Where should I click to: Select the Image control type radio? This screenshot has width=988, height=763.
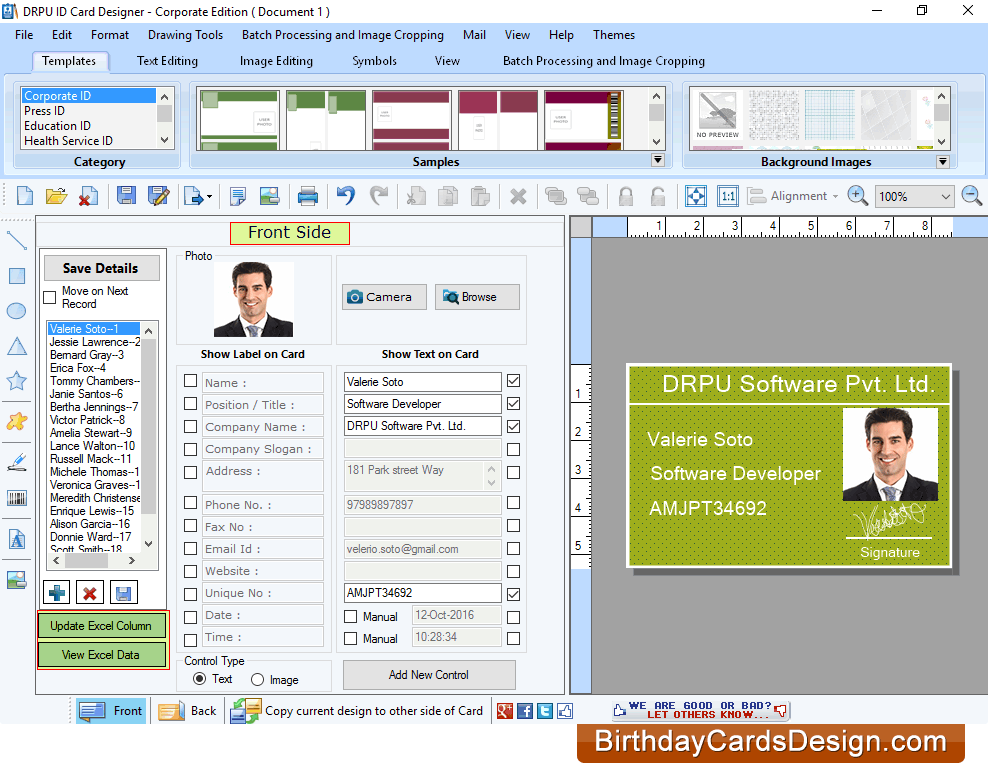pyautogui.click(x=257, y=679)
